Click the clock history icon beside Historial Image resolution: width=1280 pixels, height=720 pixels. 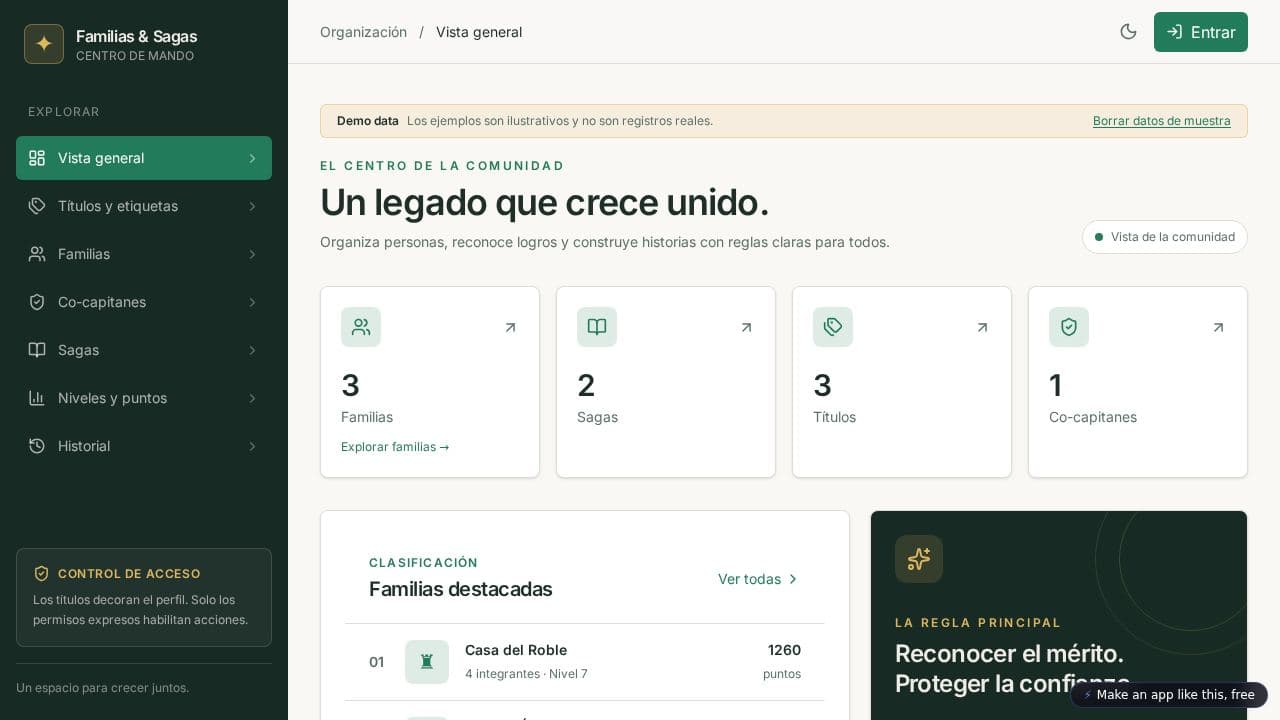click(x=37, y=446)
